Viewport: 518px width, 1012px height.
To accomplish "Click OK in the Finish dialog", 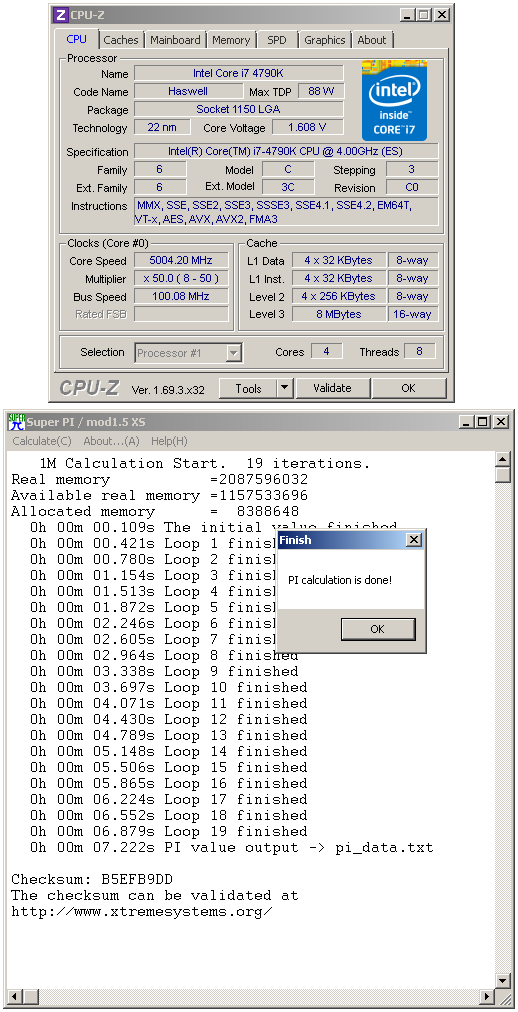I will [378, 629].
